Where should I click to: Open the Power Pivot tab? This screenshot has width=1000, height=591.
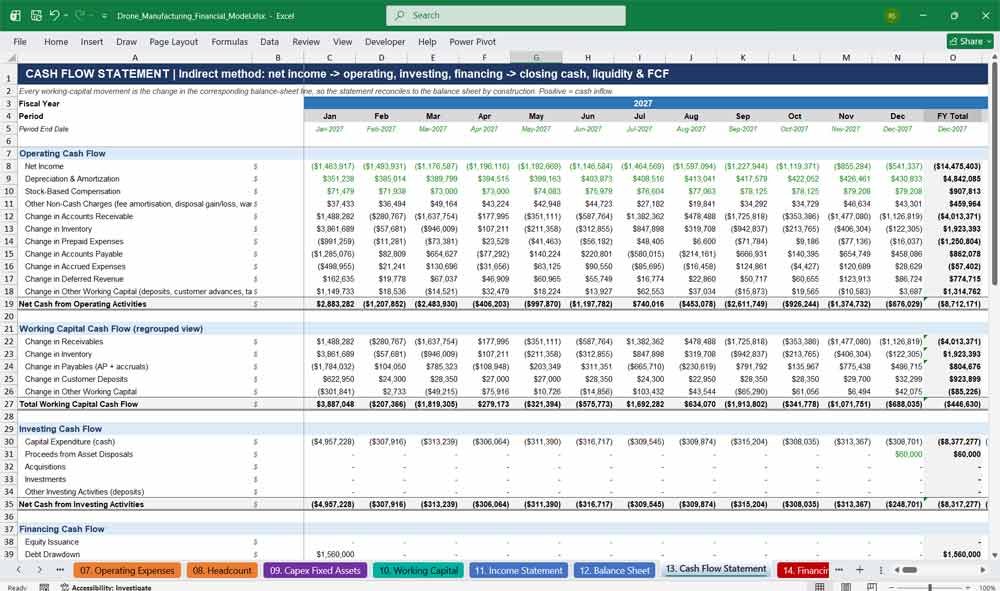click(473, 41)
